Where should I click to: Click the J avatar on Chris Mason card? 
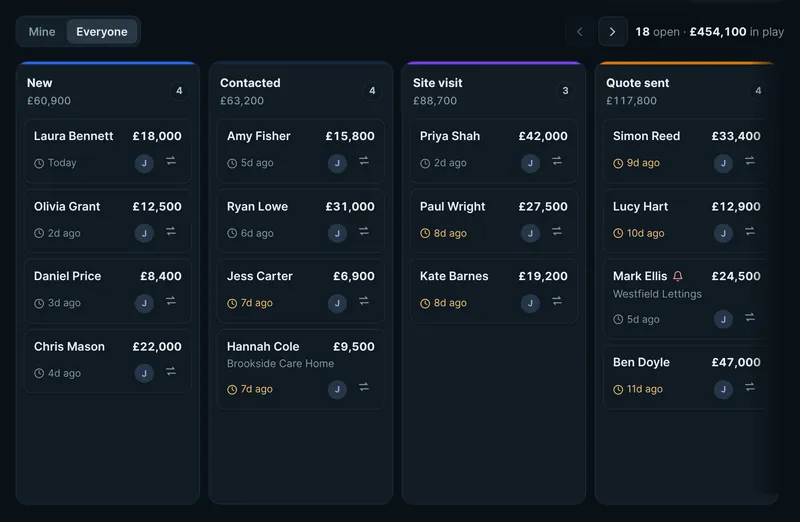pyautogui.click(x=144, y=374)
